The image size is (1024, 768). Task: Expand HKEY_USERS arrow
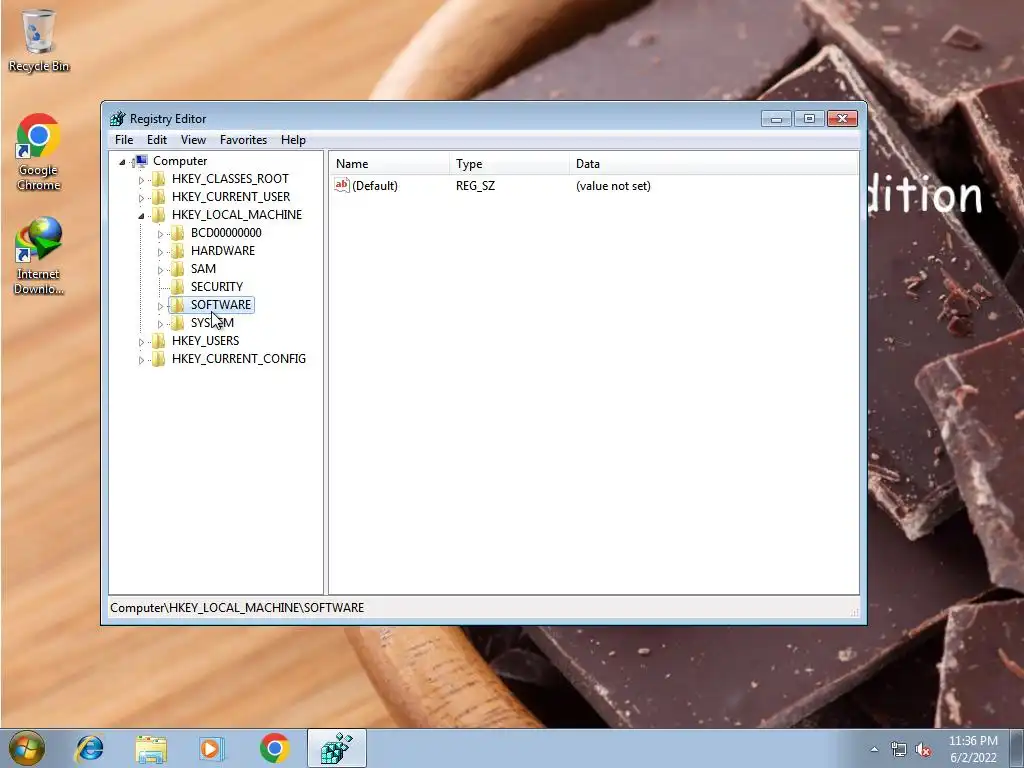click(141, 342)
